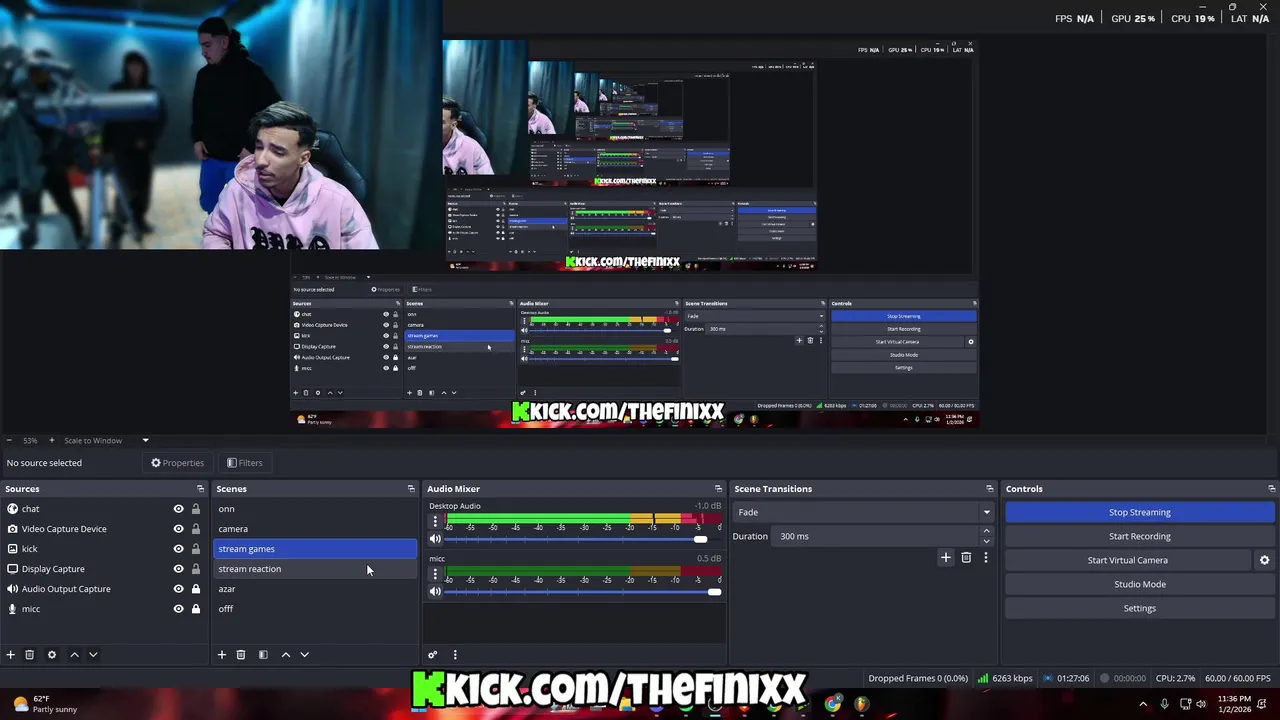Click Start Recording

pyautogui.click(x=1139, y=536)
